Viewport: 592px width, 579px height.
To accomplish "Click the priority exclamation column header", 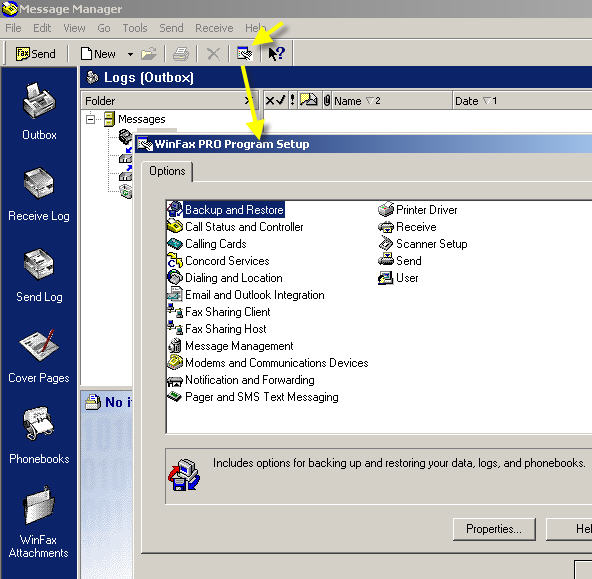I will coord(293,100).
